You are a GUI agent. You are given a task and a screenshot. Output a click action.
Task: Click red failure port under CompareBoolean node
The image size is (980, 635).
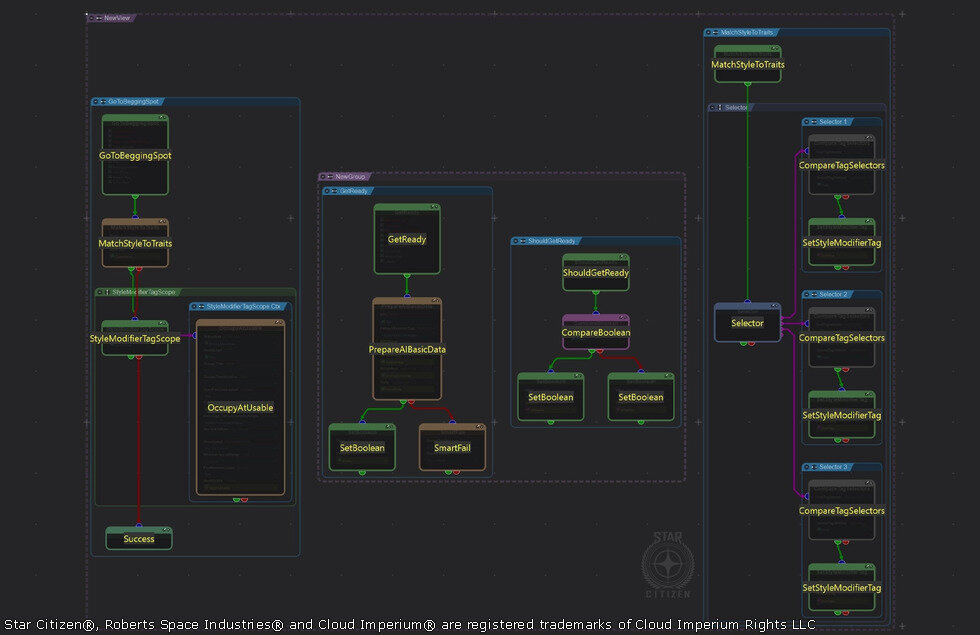(x=600, y=351)
